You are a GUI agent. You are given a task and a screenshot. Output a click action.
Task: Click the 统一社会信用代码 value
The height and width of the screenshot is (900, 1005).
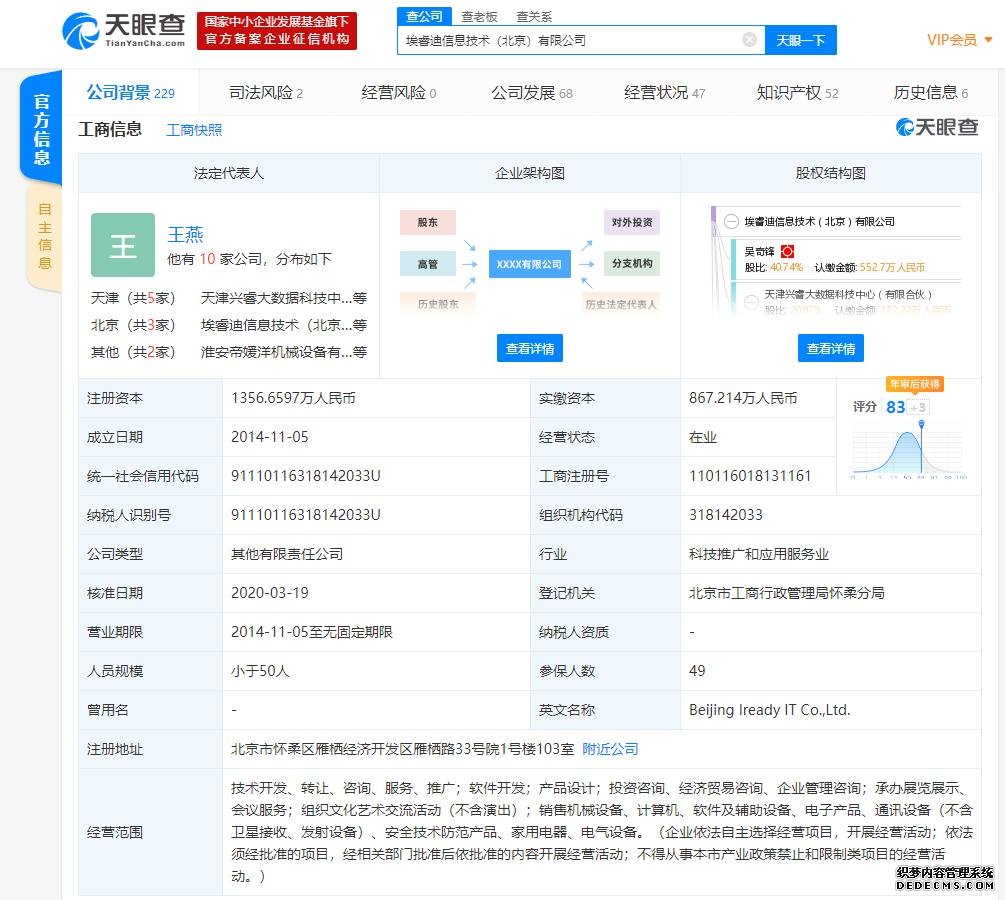[306, 476]
